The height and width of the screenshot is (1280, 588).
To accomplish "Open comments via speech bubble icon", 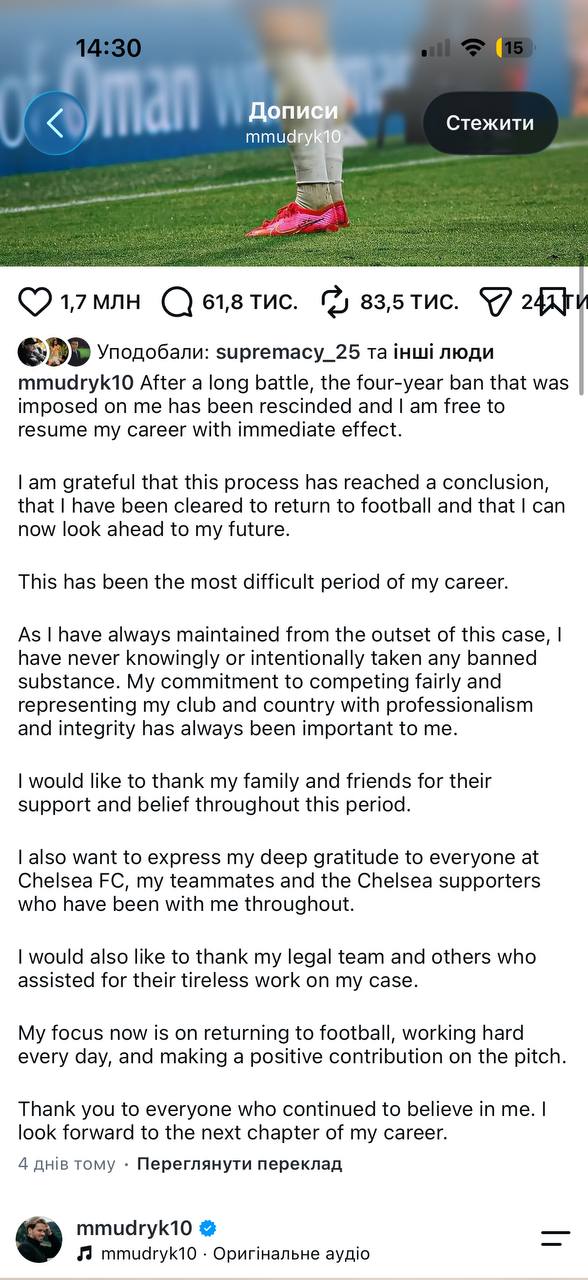I will coord(177,301).
